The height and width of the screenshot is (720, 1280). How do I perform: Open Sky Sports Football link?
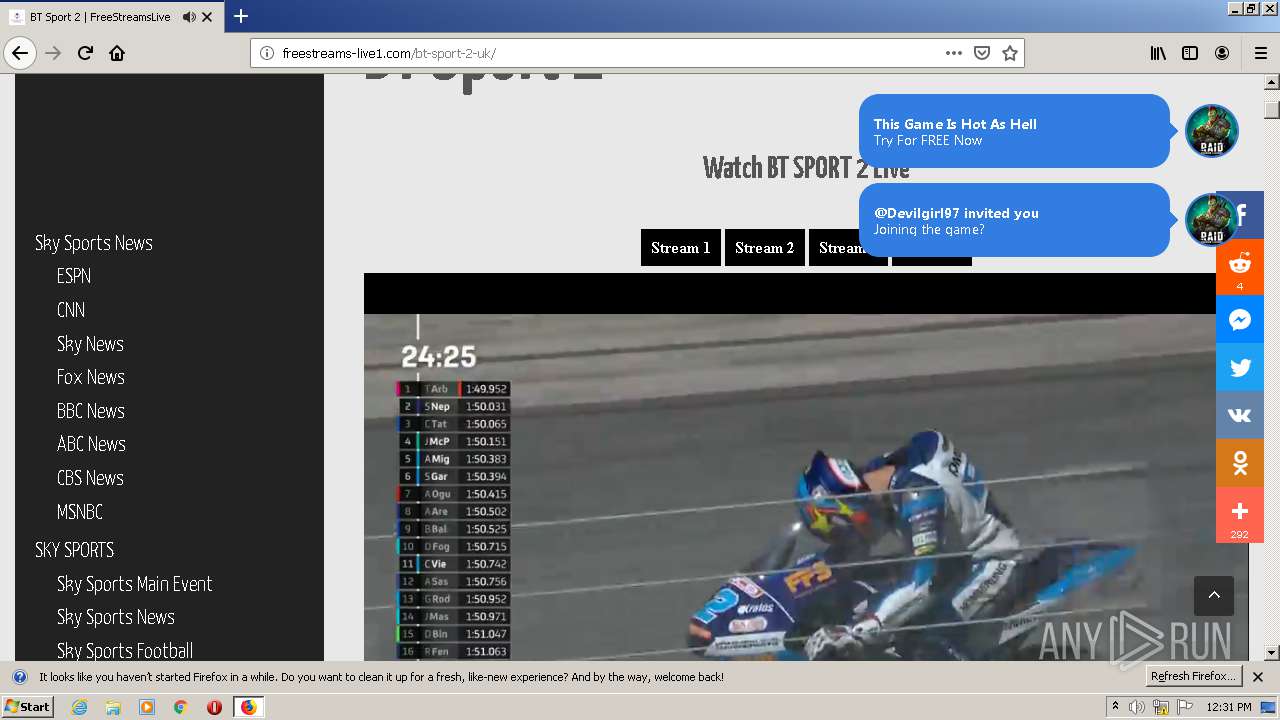(125, 651)
